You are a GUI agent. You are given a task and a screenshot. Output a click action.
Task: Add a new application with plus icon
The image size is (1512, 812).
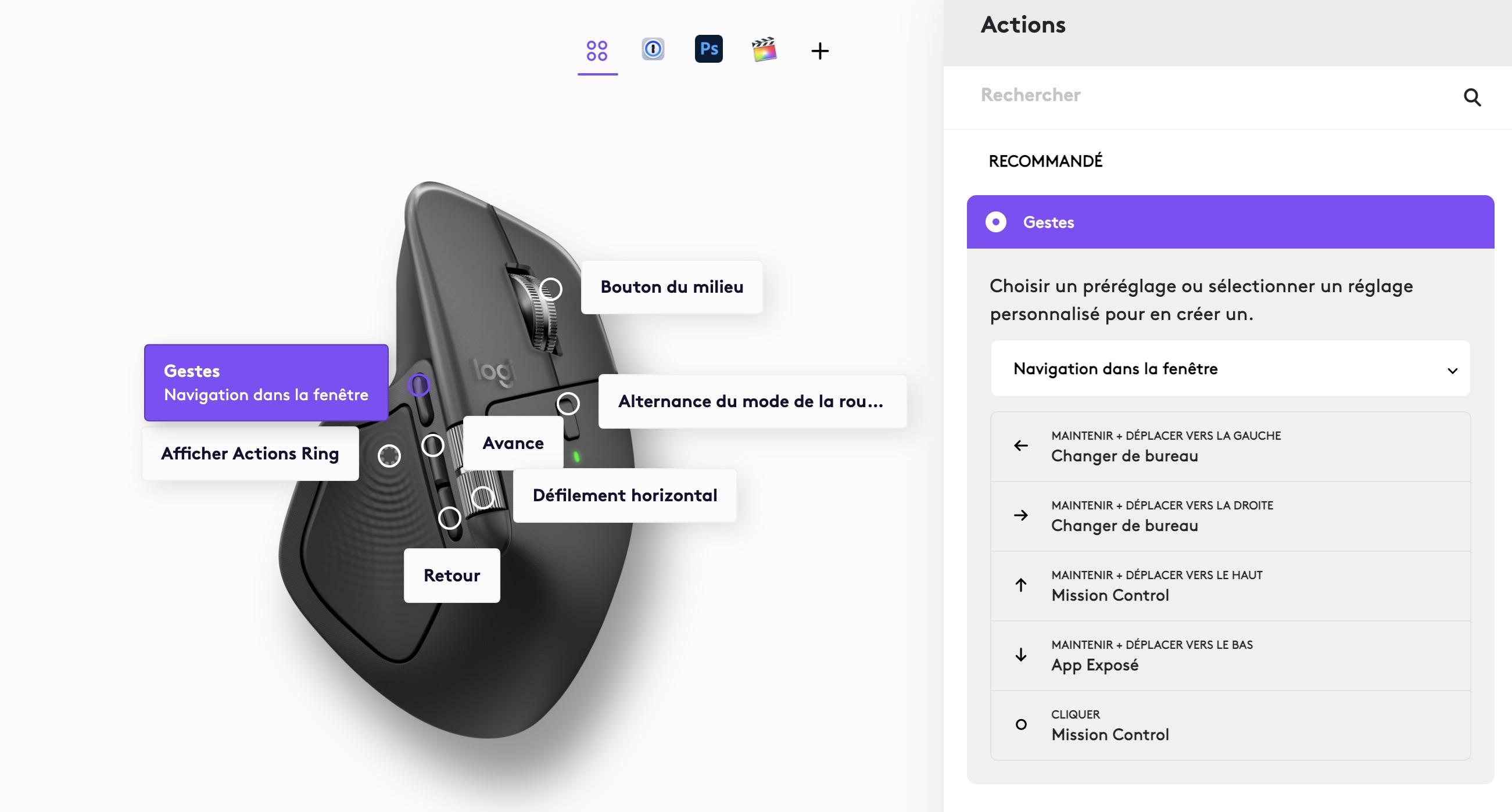coord(820,51)
